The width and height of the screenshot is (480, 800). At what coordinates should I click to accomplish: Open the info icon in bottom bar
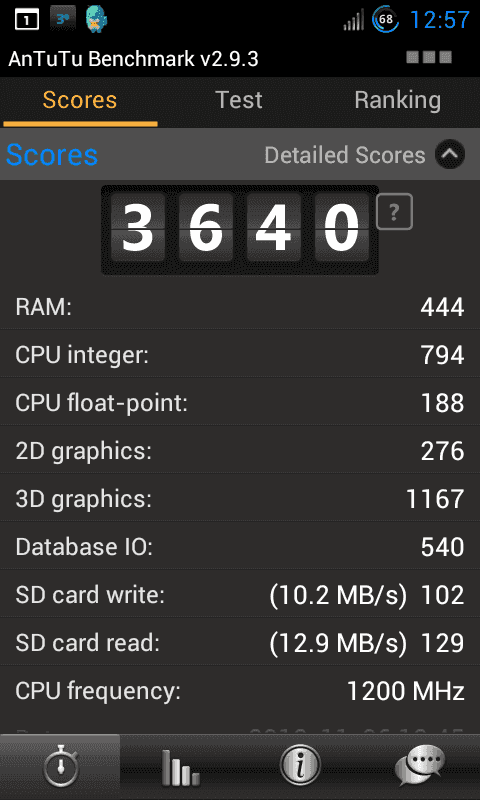(300, 767)
